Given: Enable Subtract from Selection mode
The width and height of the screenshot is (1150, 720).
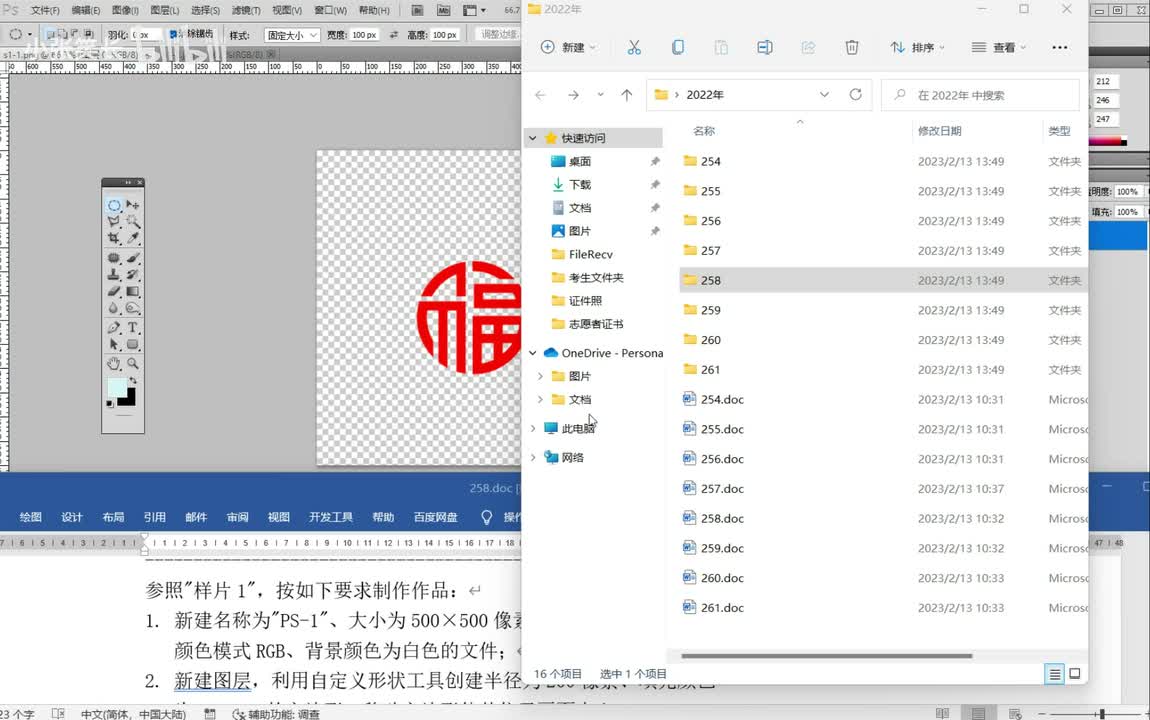Looking at the screenshot, I should 76,34.
